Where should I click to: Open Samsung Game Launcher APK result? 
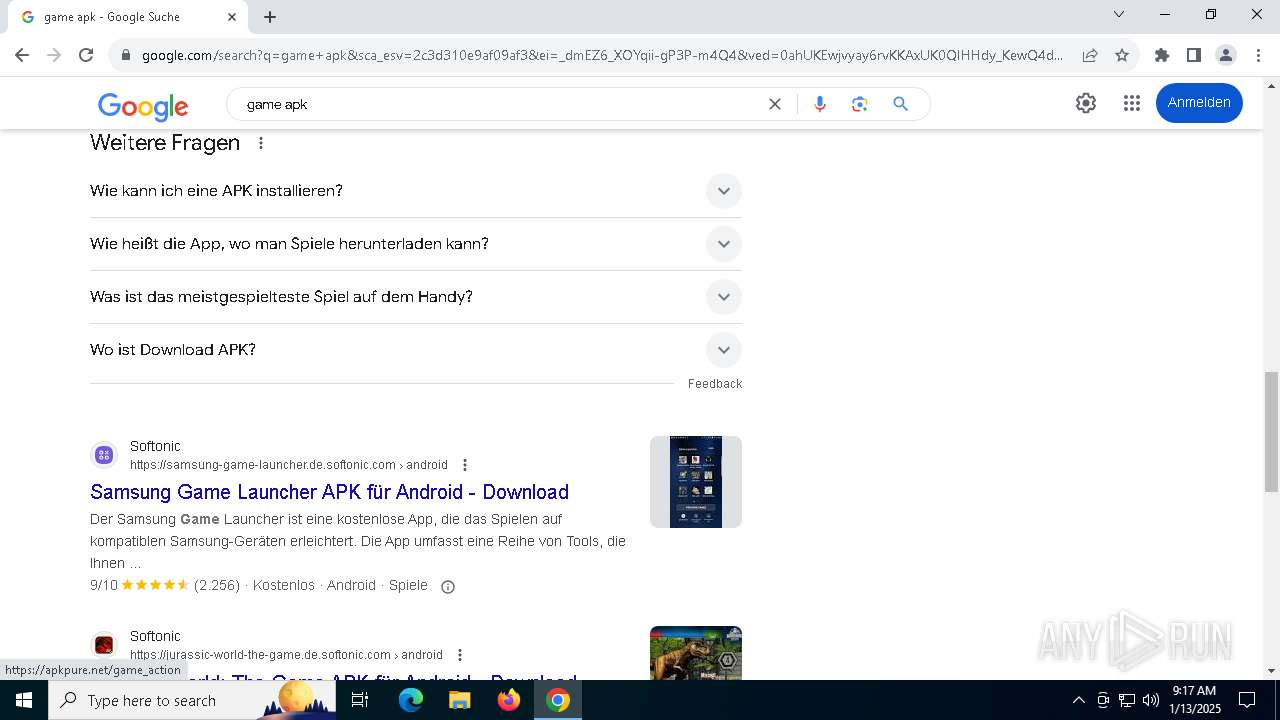329,492
